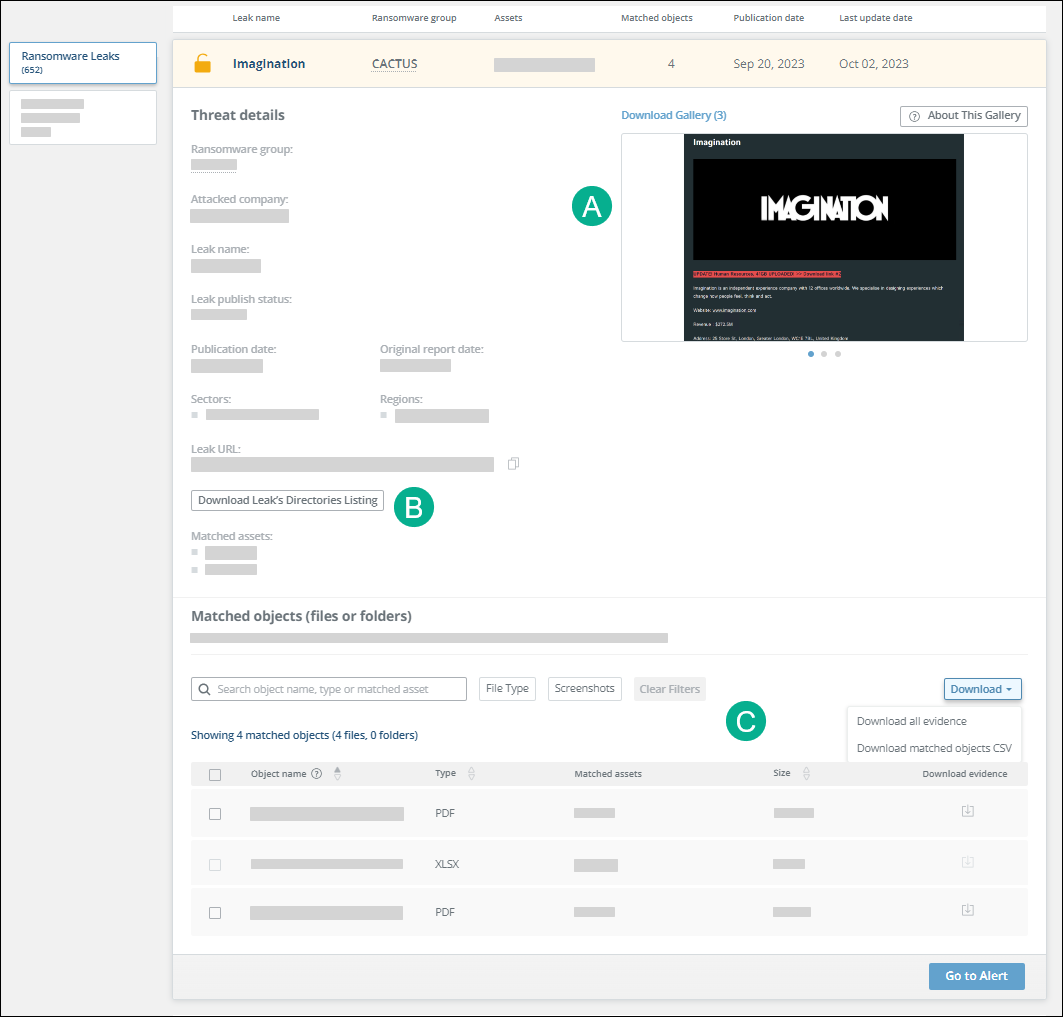Click Download Leak's Directories Listing button
The height and width of the screenshot is (1017, 1063).
(287, 500)
